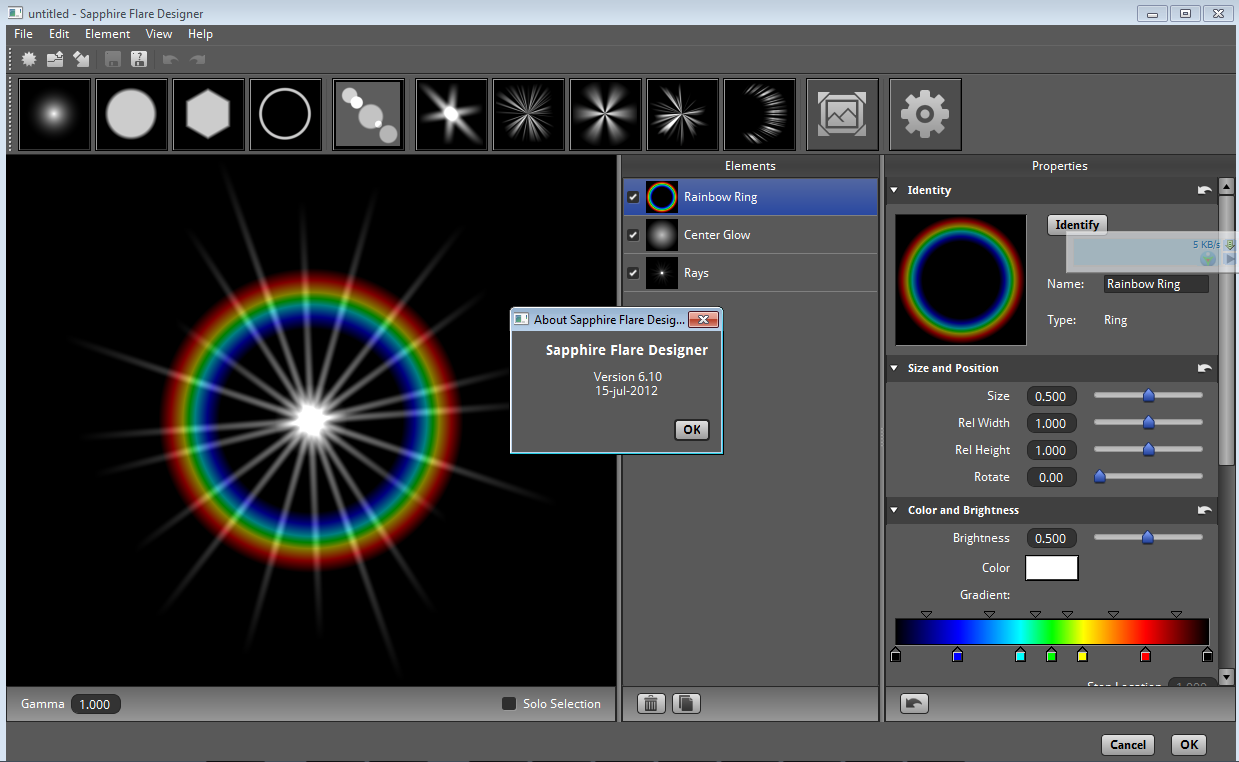Click the gear settings icon in element bar
The image size is (1239, 762).
(925, 115)
